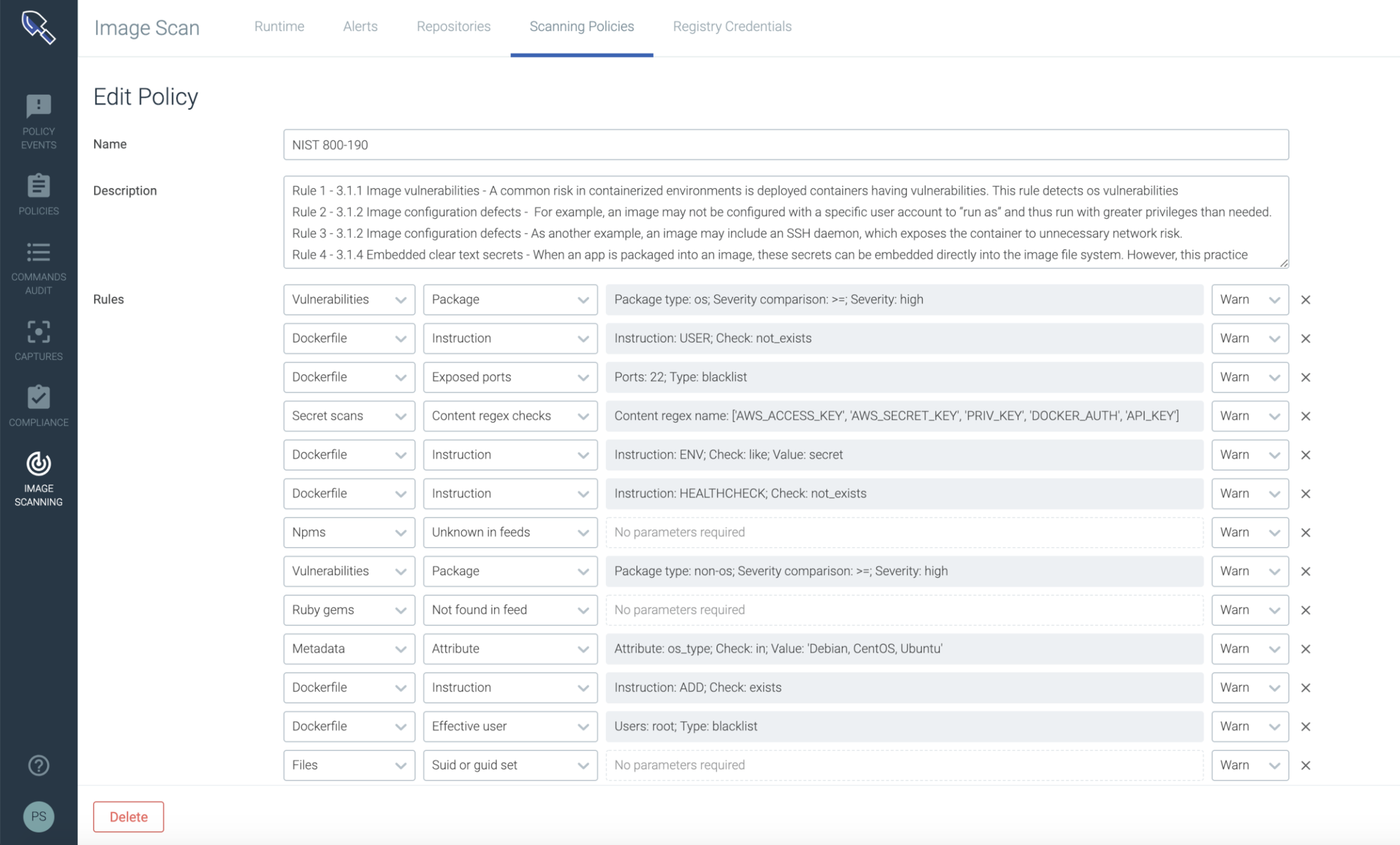Switch to the Runtime tab

tap(279, 26)
